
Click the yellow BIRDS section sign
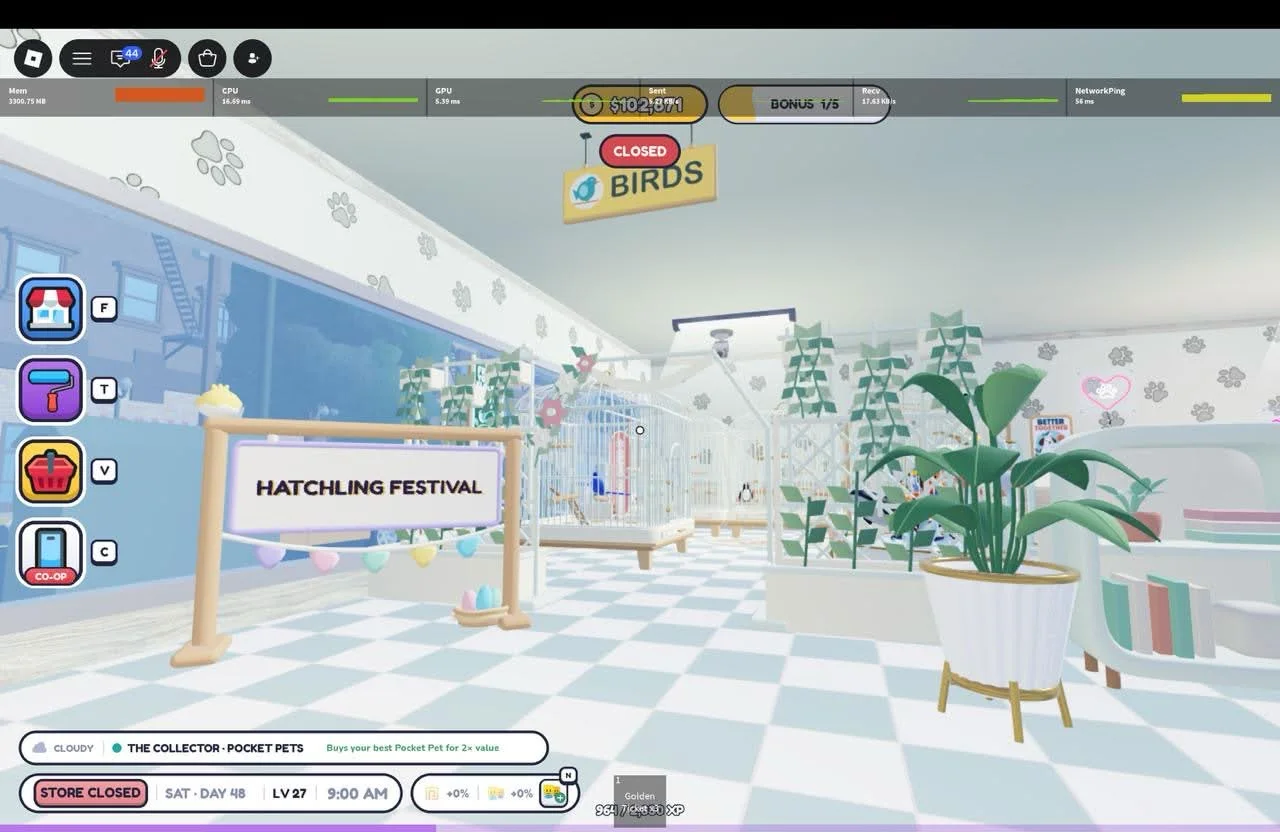coord(640,184)
